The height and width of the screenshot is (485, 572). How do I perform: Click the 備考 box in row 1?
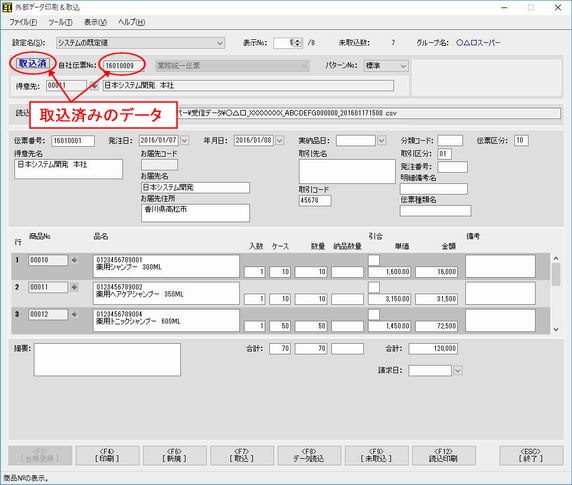pyautogui.click(x=500, y=266)
